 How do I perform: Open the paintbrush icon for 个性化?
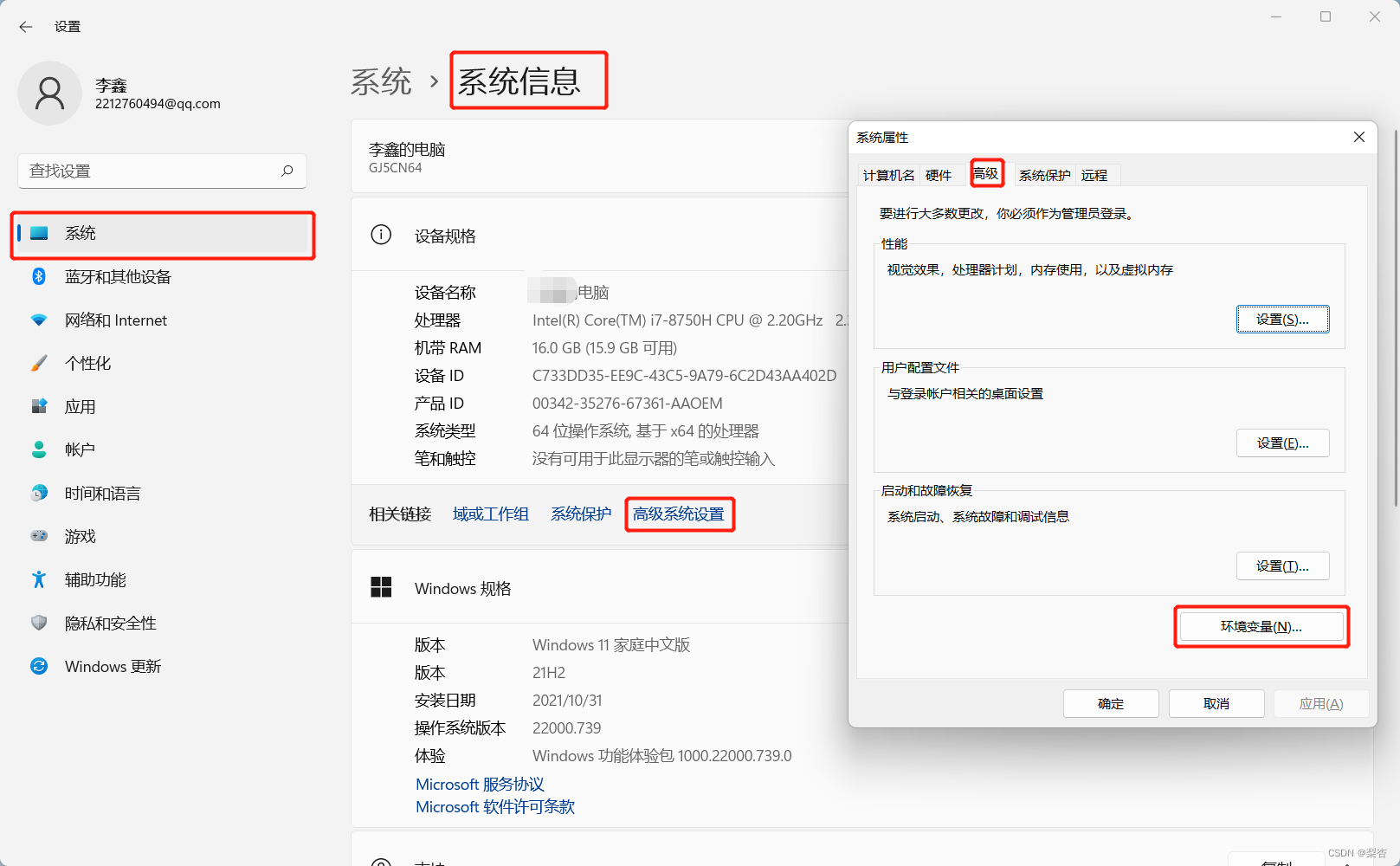pos(39,363)
